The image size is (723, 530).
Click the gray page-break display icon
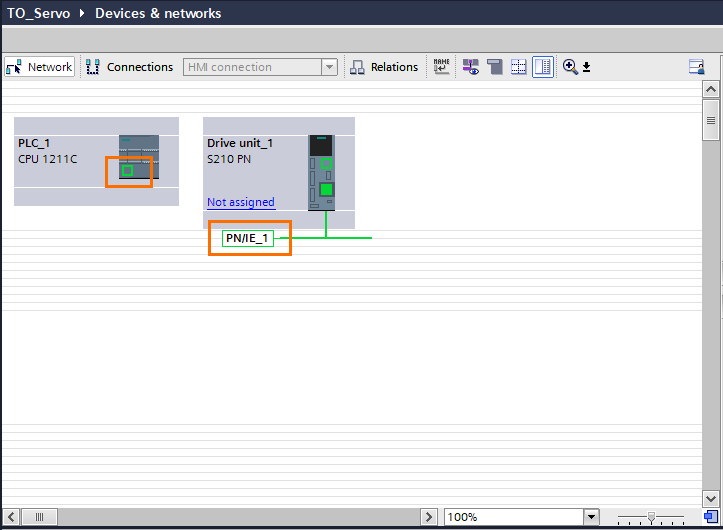click(495, 67)
